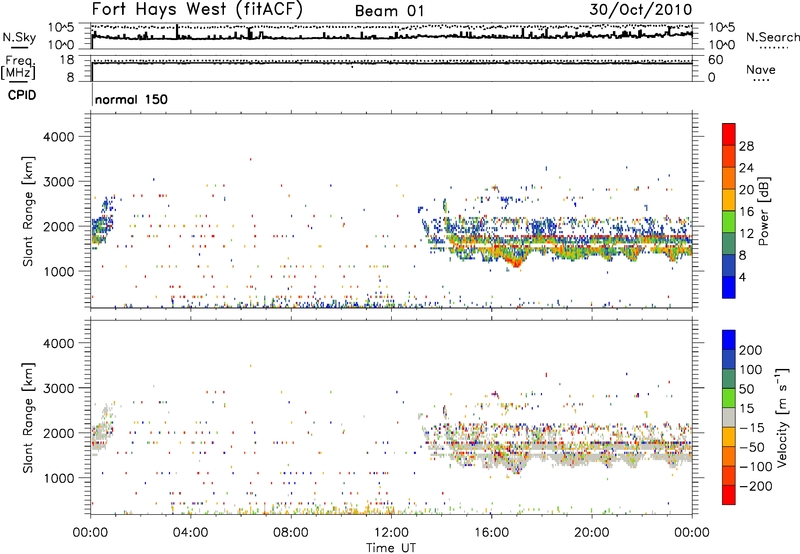Click the strong orange echo near 17:00 in power panel

coord(516,260)
